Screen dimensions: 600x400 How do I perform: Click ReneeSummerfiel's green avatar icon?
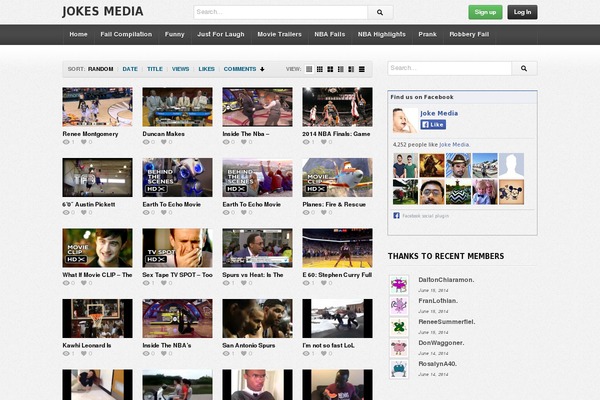(x=399, y=327)
